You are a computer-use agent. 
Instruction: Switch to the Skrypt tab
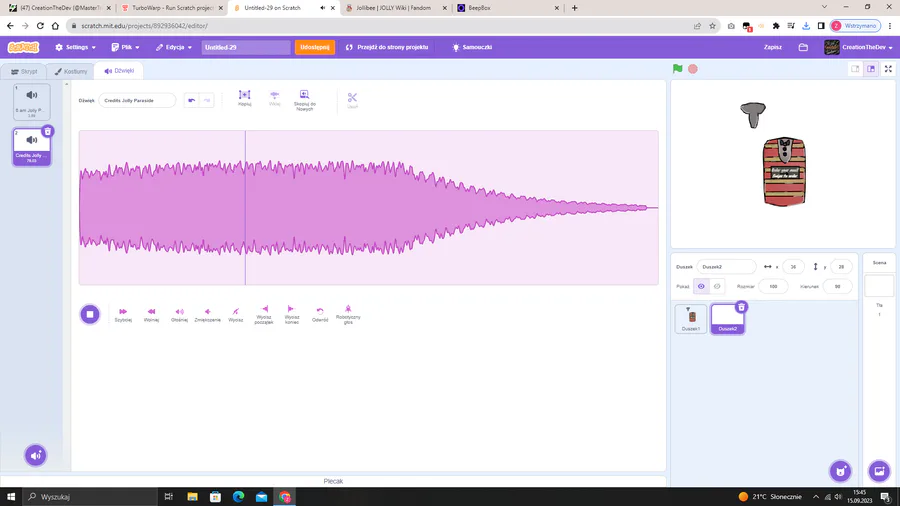click(25, 72)
